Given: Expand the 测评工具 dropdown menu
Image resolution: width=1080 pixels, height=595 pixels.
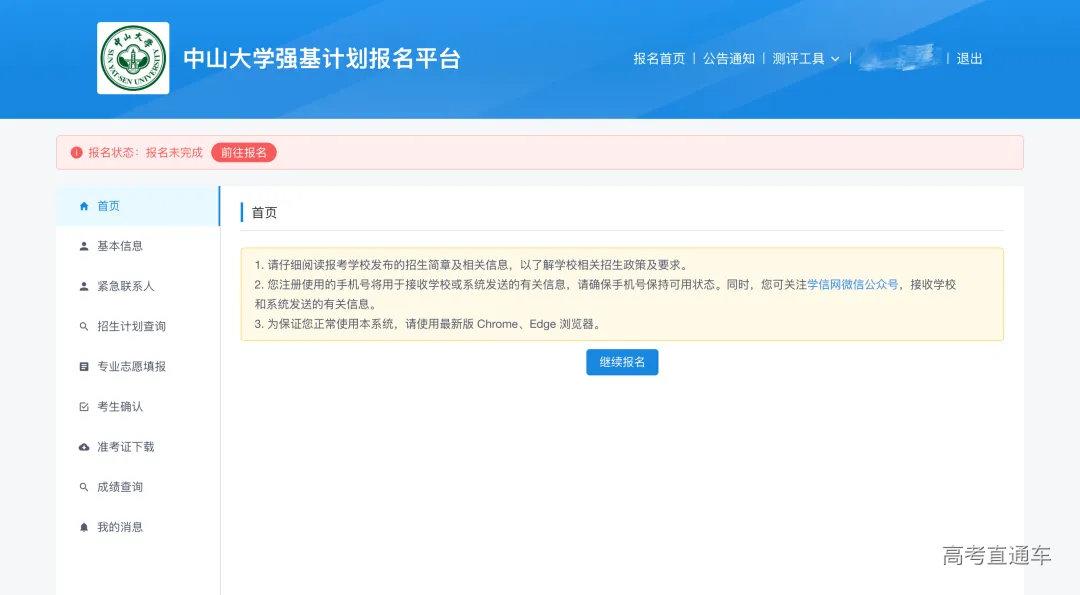Looking at the screenshot, I should pyautogui.click(x=806, y=59).
